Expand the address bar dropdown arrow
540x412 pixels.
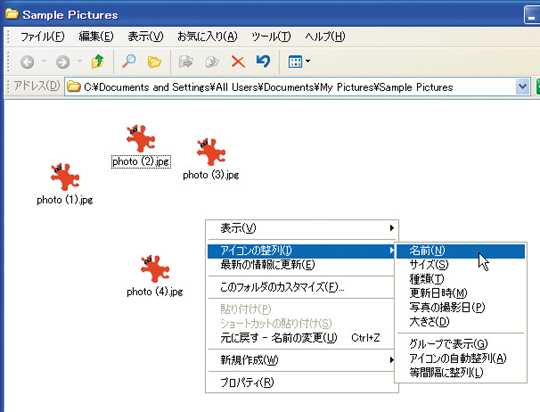(522, 86)
